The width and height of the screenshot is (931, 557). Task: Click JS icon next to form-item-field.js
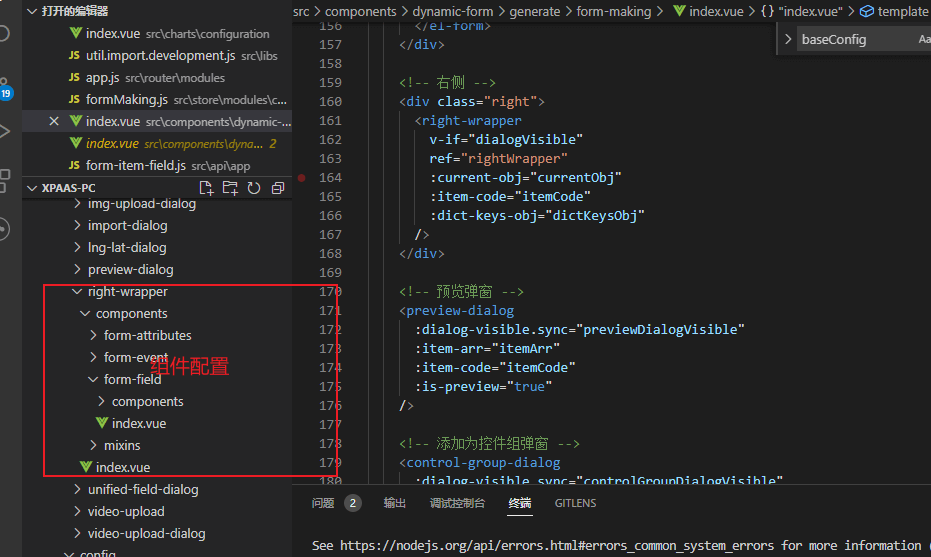74,165
